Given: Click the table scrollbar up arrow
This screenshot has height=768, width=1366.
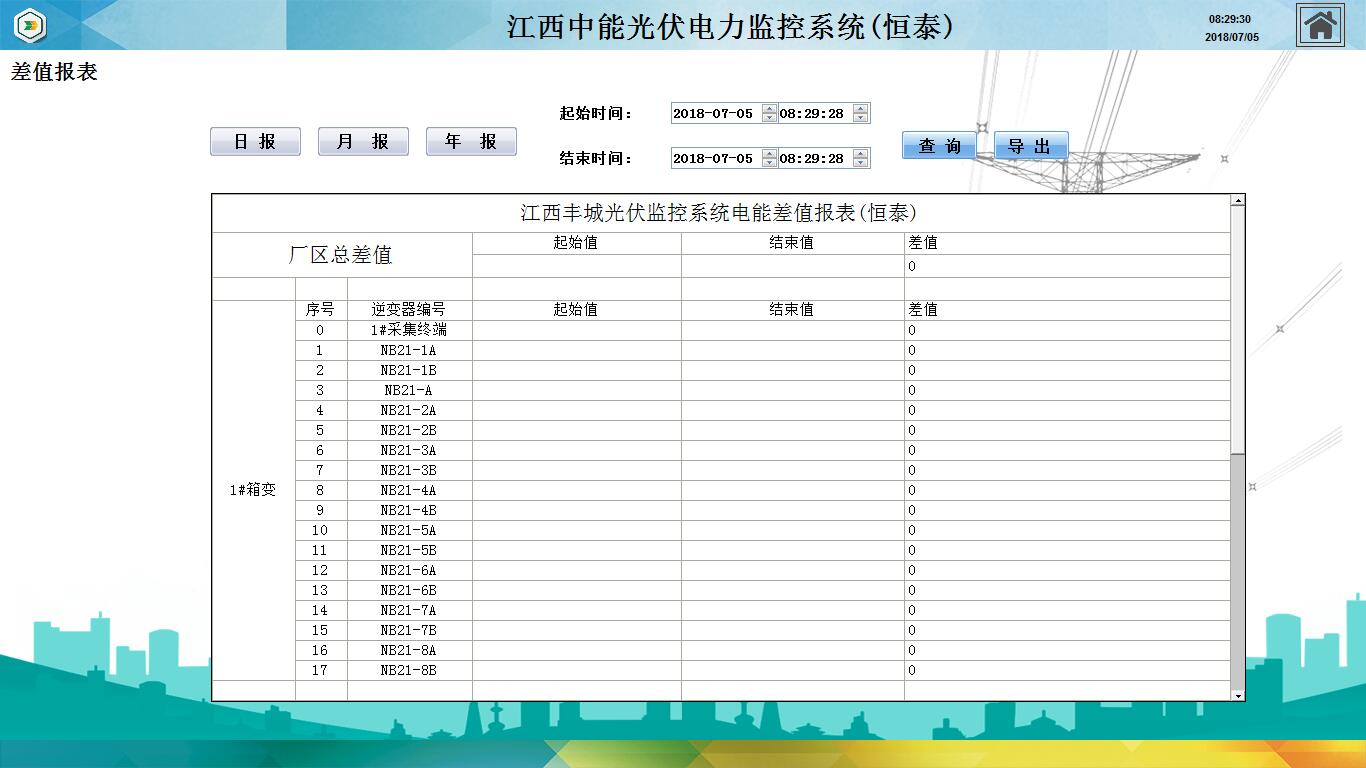Looking at the screenshot, I should tap(1238, 201).
